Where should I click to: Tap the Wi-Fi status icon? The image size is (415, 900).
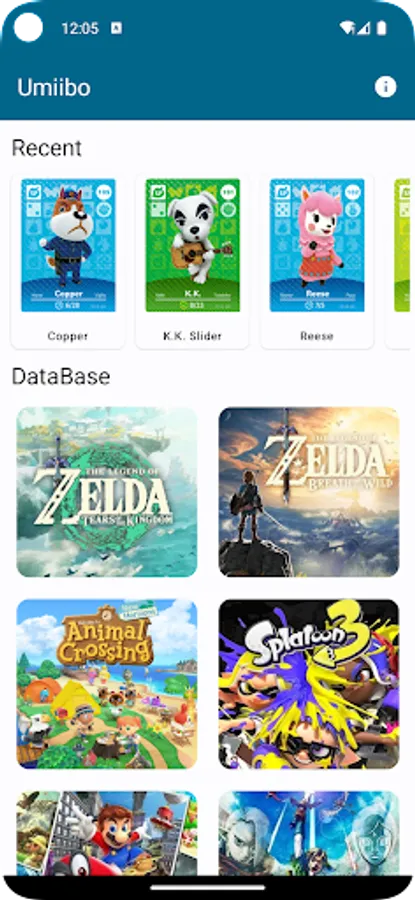click(347, 28)
